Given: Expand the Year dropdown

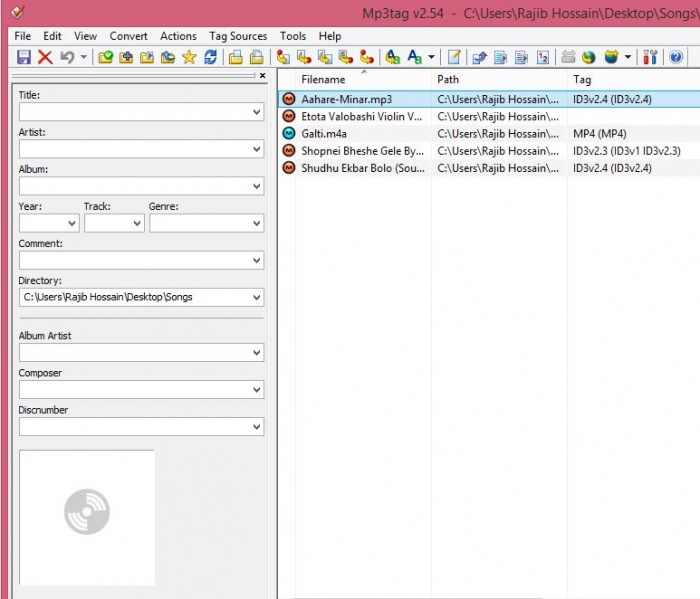Looking at the screenshot, I should [x=72, y=223].
